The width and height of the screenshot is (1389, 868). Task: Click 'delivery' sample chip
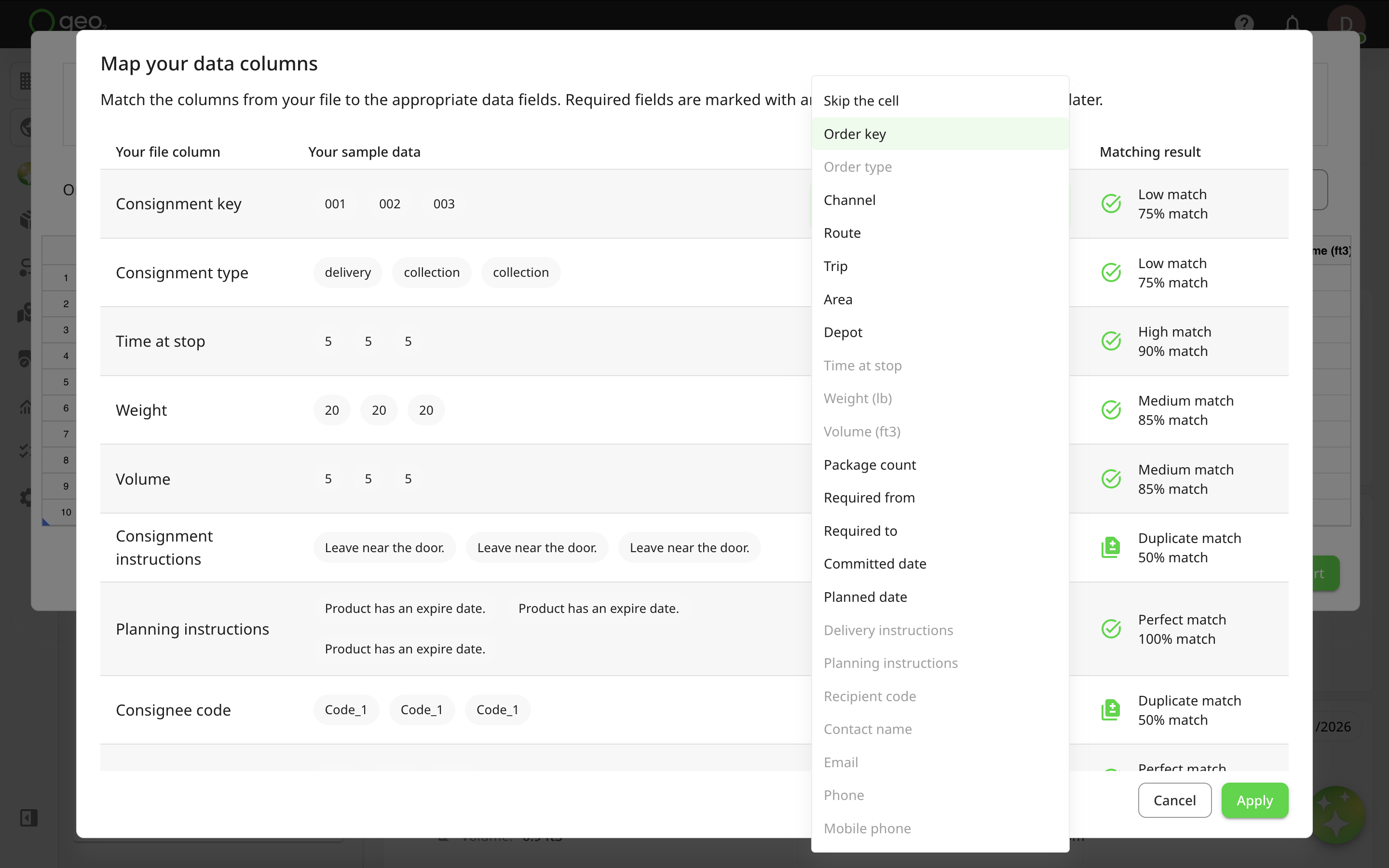(348, 272)
